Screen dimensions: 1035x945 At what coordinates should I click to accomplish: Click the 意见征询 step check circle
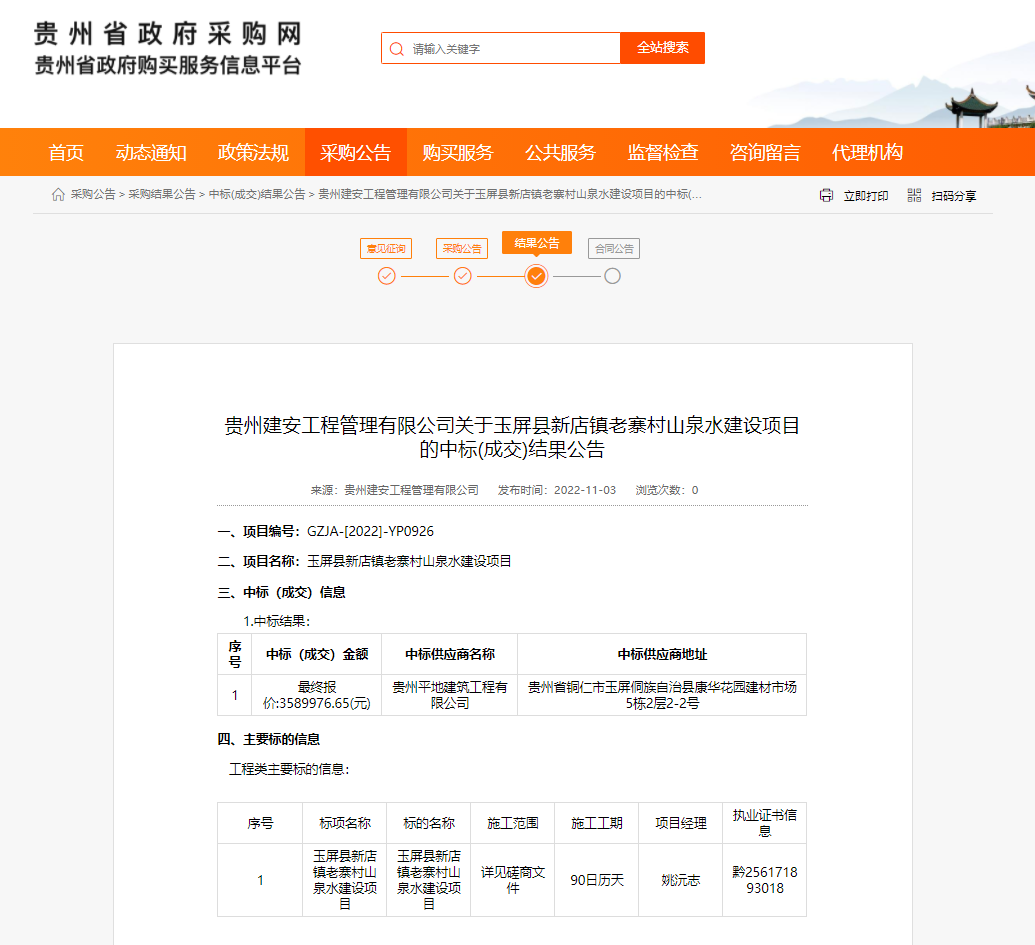(387, 276)
